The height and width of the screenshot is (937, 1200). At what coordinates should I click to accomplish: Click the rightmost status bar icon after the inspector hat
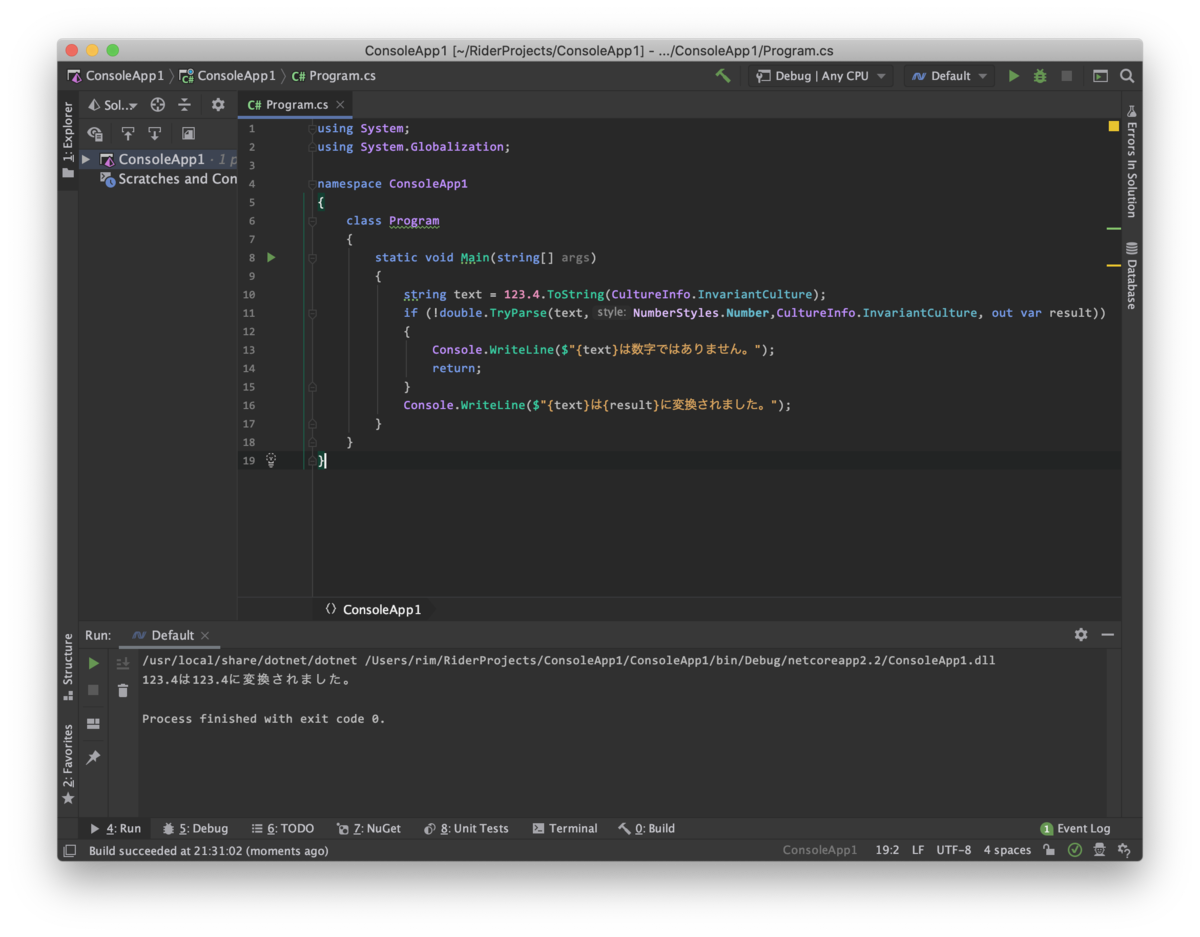[x=1125, y=851]
